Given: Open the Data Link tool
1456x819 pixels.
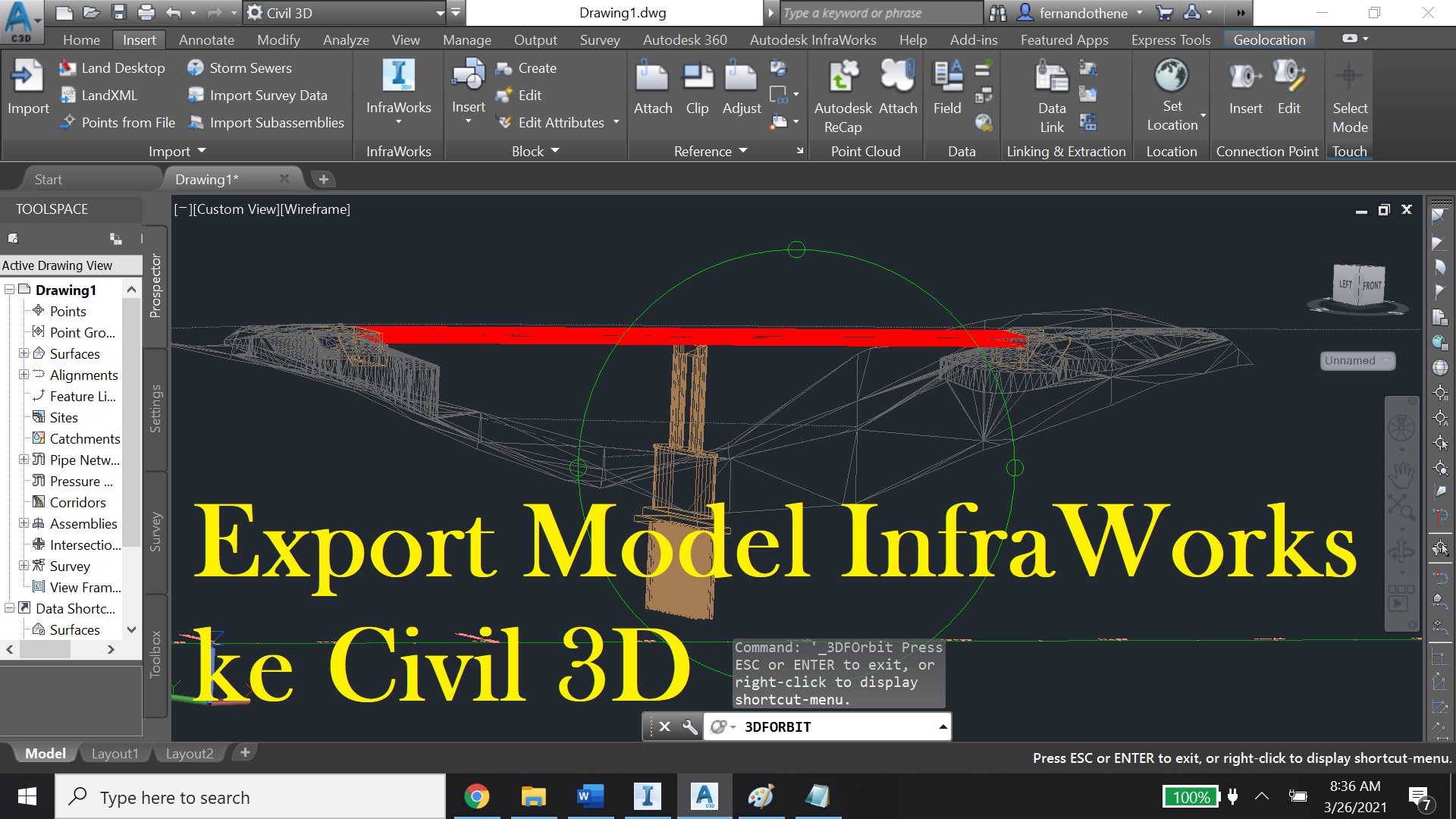Looking at the screenshot, I should point(1051,97).
